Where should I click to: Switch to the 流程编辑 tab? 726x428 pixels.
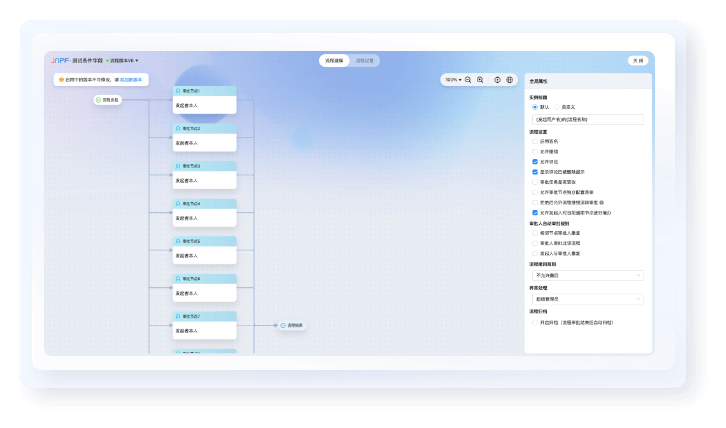click(334, 61)
